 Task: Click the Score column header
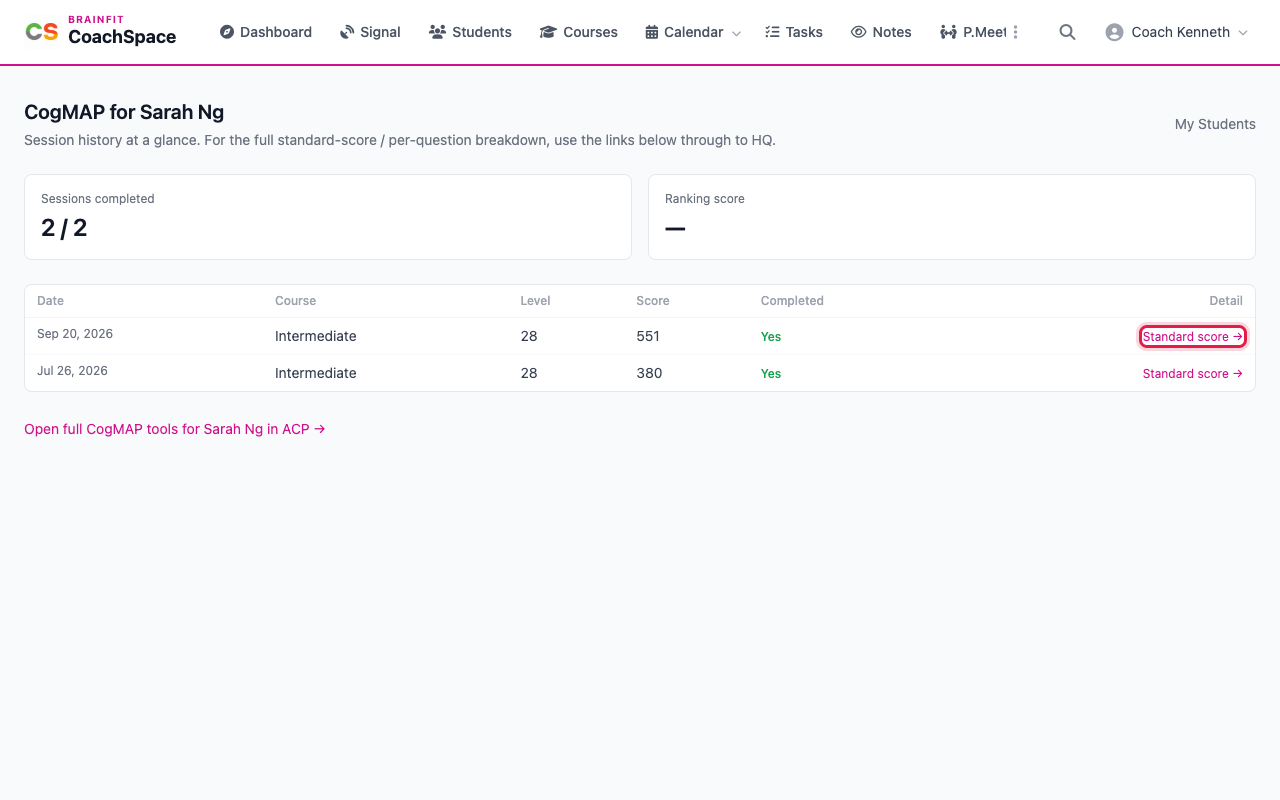(653, 301)
